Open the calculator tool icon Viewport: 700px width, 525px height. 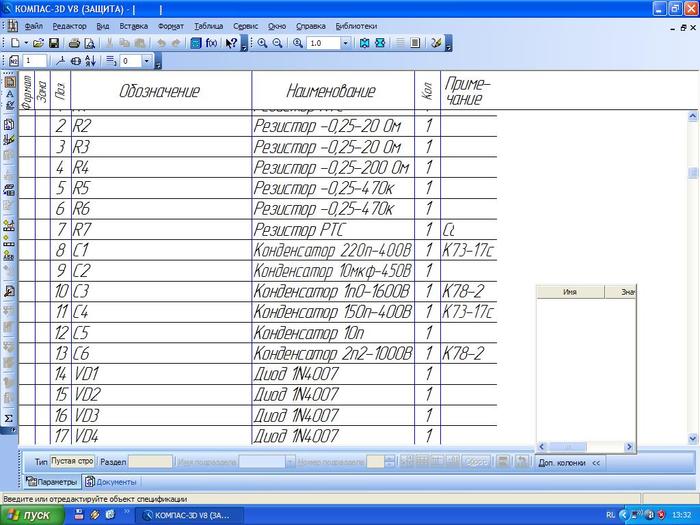195,44
